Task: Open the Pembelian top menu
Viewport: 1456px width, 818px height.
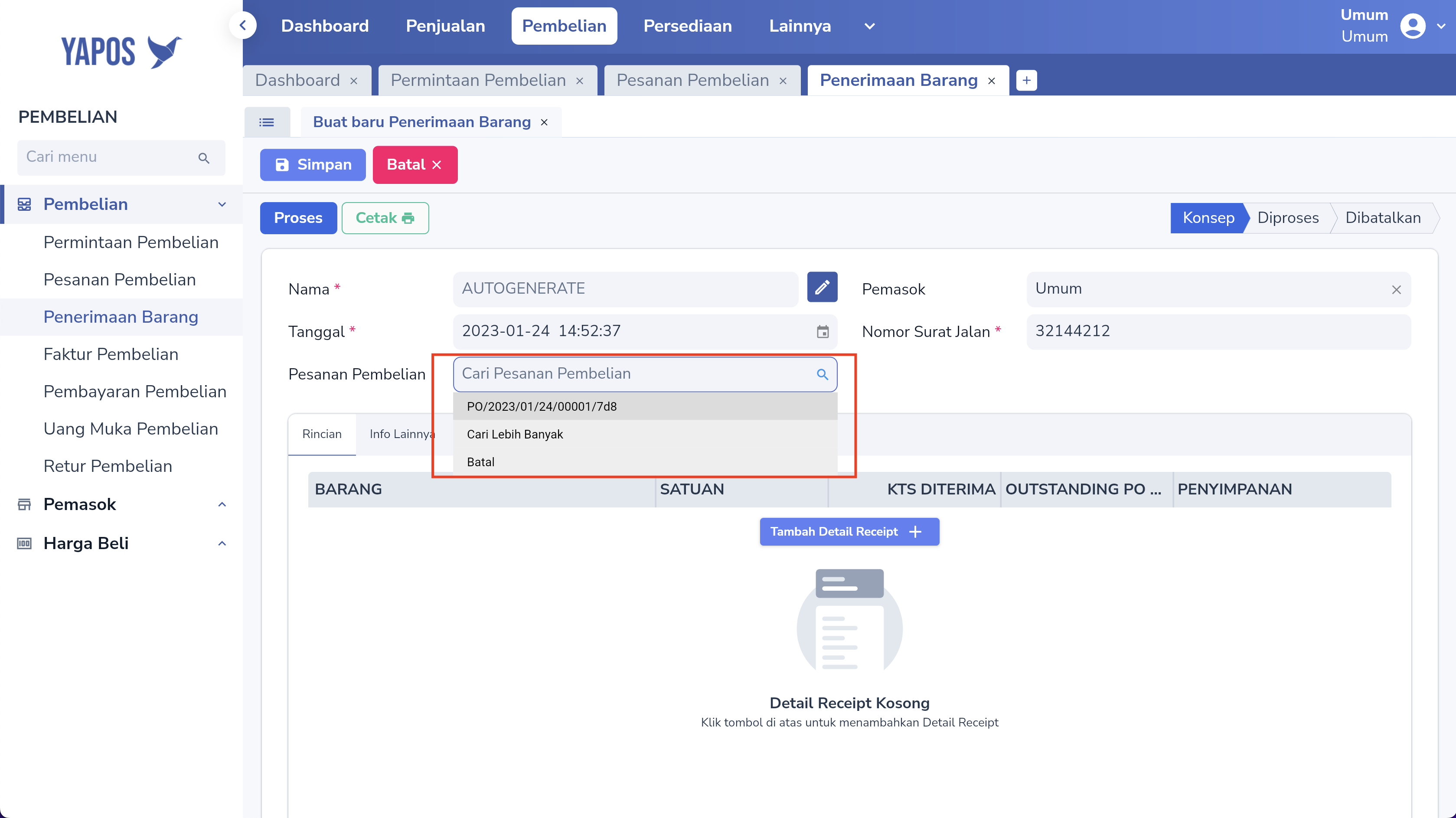Action: click(564, 26)
